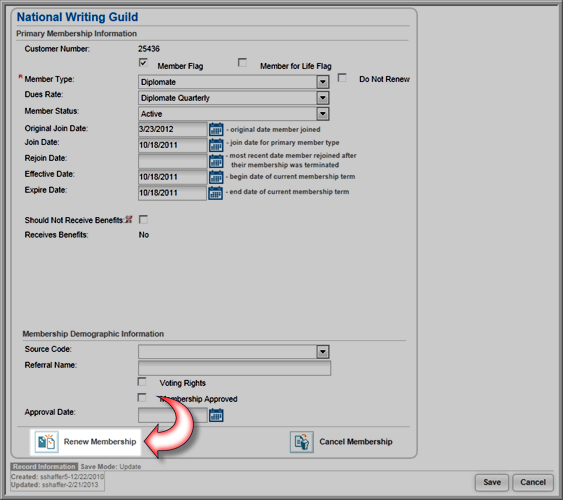Click the Join Date text field
Viewport: 563px width, 500px height.
[173, 145]
